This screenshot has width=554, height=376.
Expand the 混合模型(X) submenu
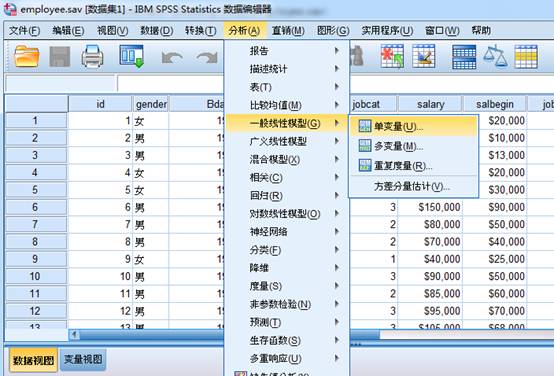(286, 159)
